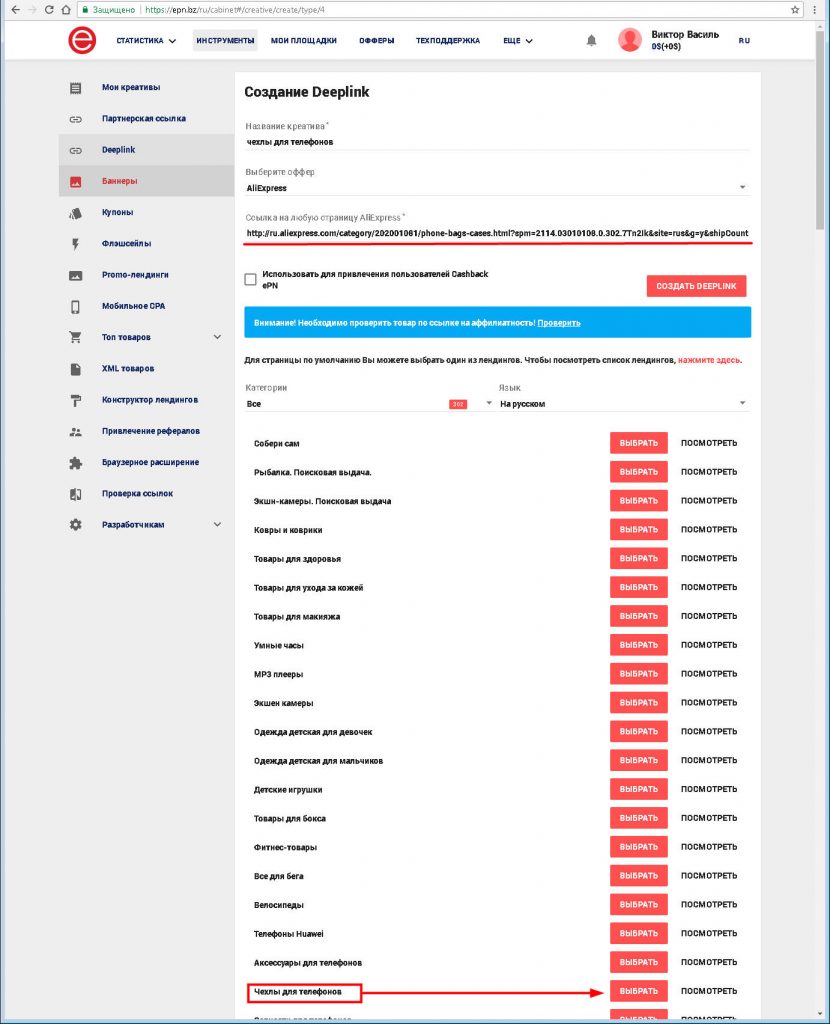Click the Мобильное CPA phone icon

(x=75, y=307)
